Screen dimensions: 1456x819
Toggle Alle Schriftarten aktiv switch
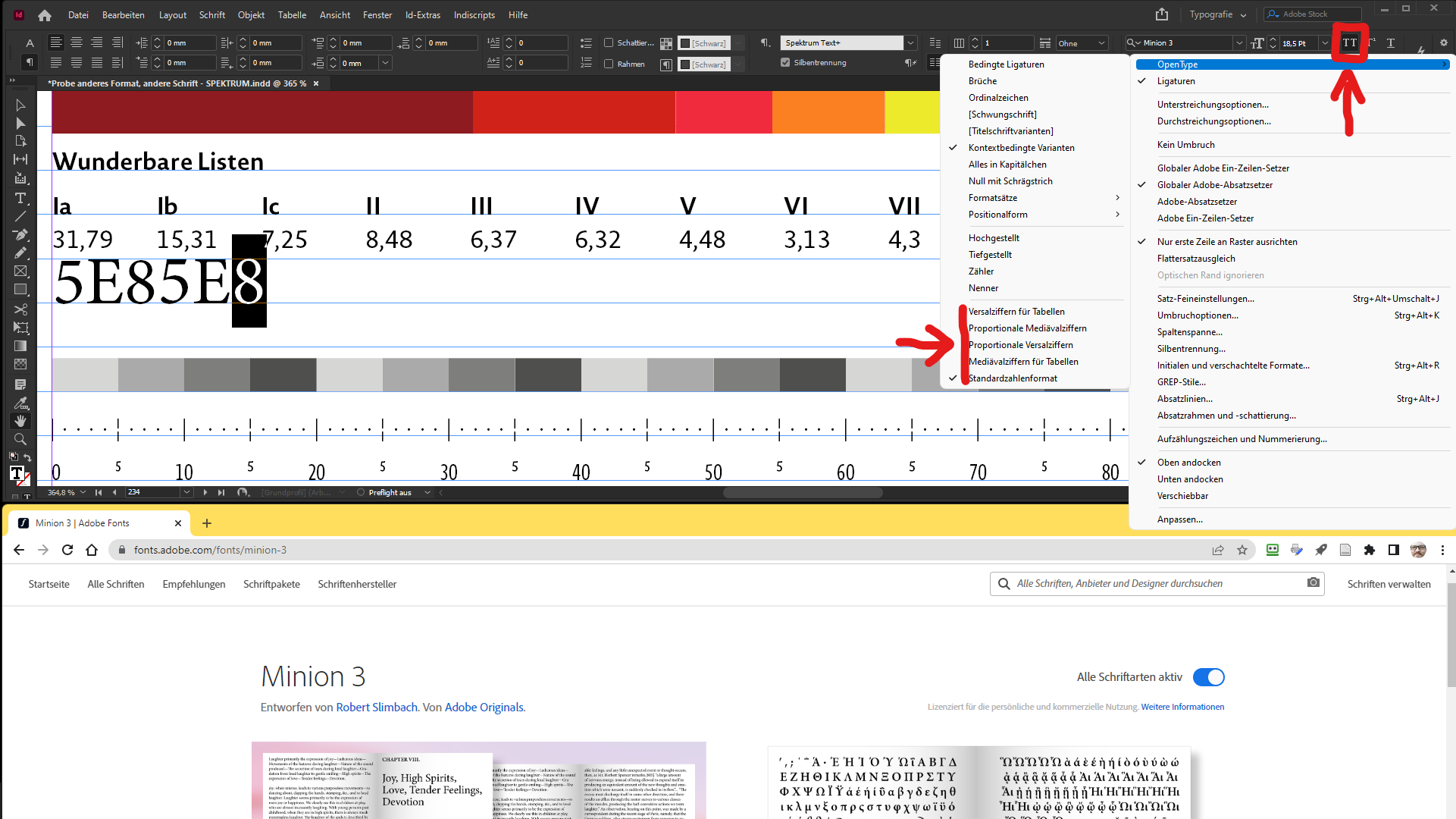pos(1209,677)
